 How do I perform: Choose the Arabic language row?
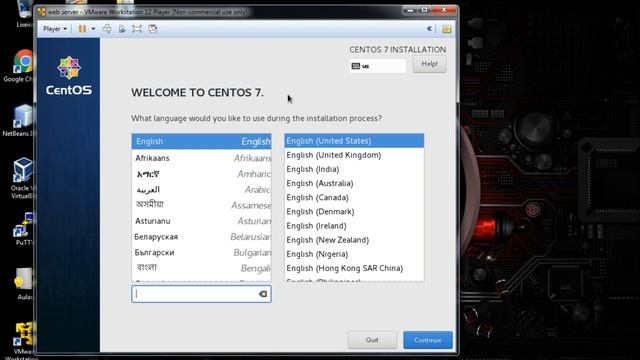pyautogui.click(x=202, y=190)
